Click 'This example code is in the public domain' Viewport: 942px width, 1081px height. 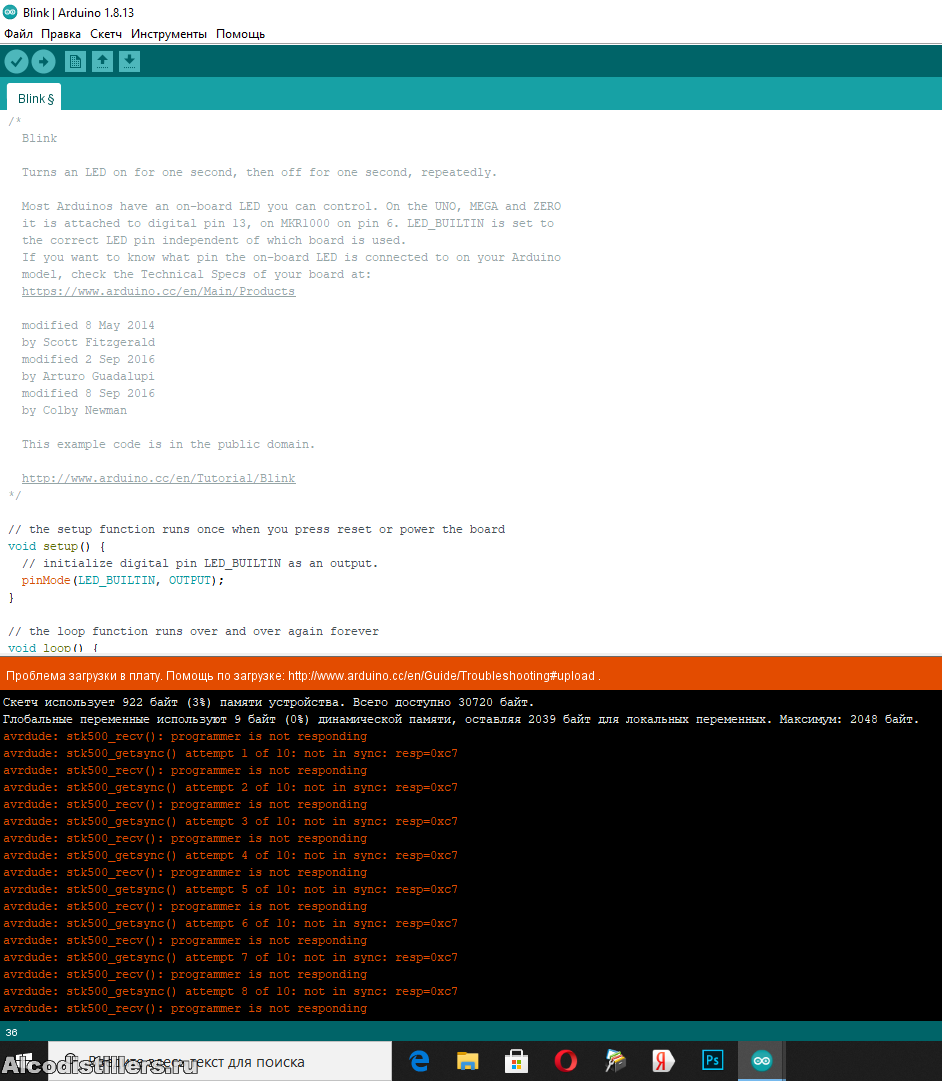[168, 444]
